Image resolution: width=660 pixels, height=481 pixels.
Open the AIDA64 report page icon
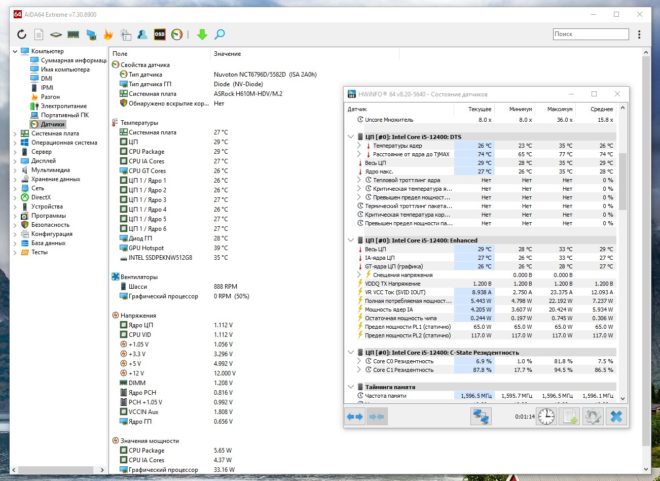pos(38,35)
